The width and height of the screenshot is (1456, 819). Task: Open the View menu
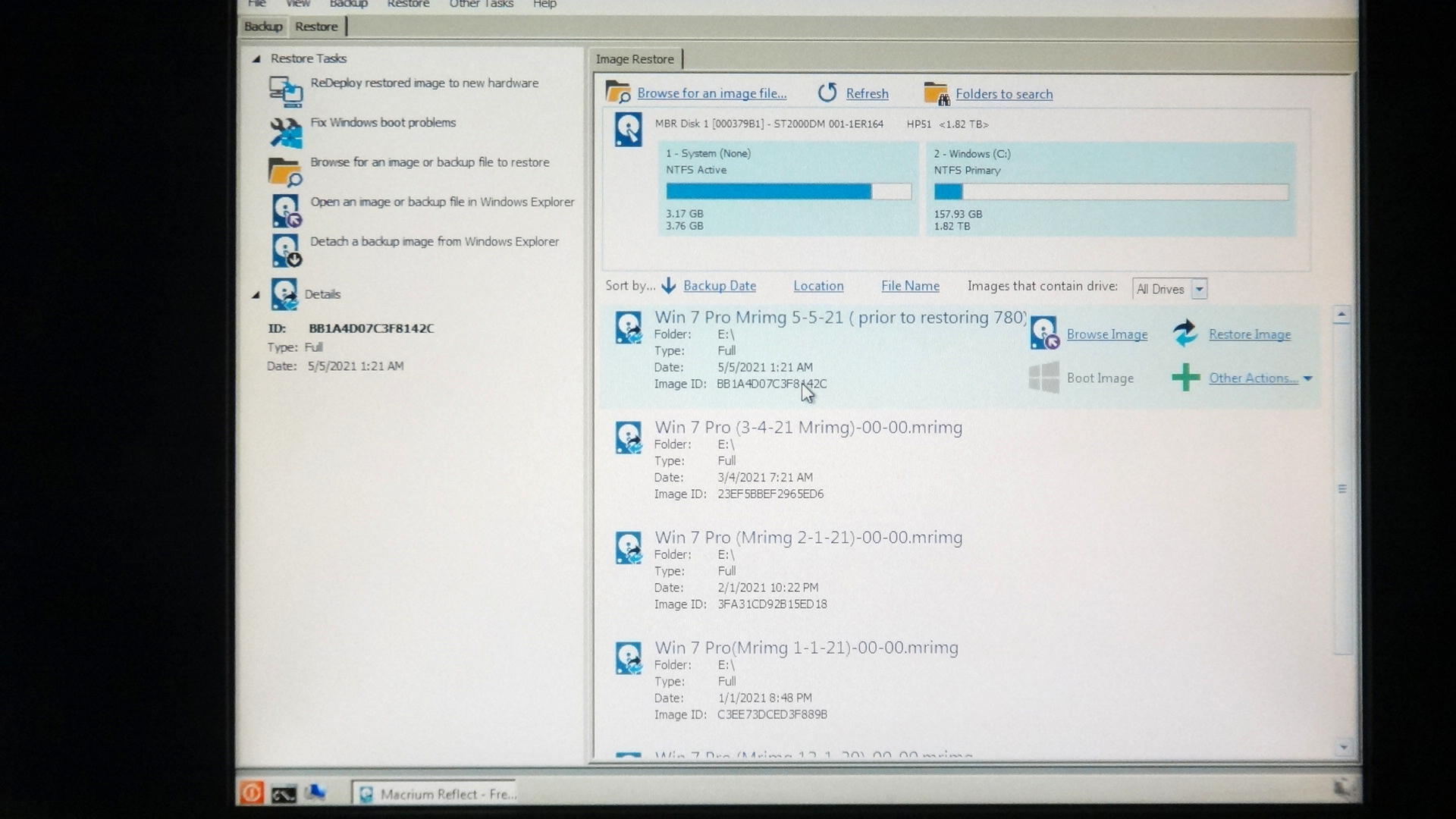pyautogui.click(x=298, y=4)
